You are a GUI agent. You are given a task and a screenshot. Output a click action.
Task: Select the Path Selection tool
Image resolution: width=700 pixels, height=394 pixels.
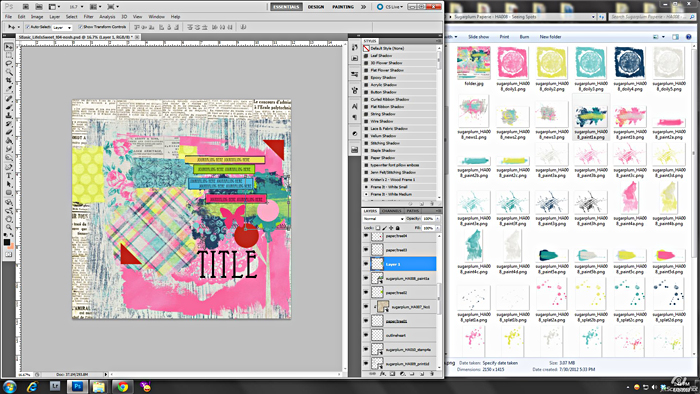pyautogui.click(x=8, y=184)
